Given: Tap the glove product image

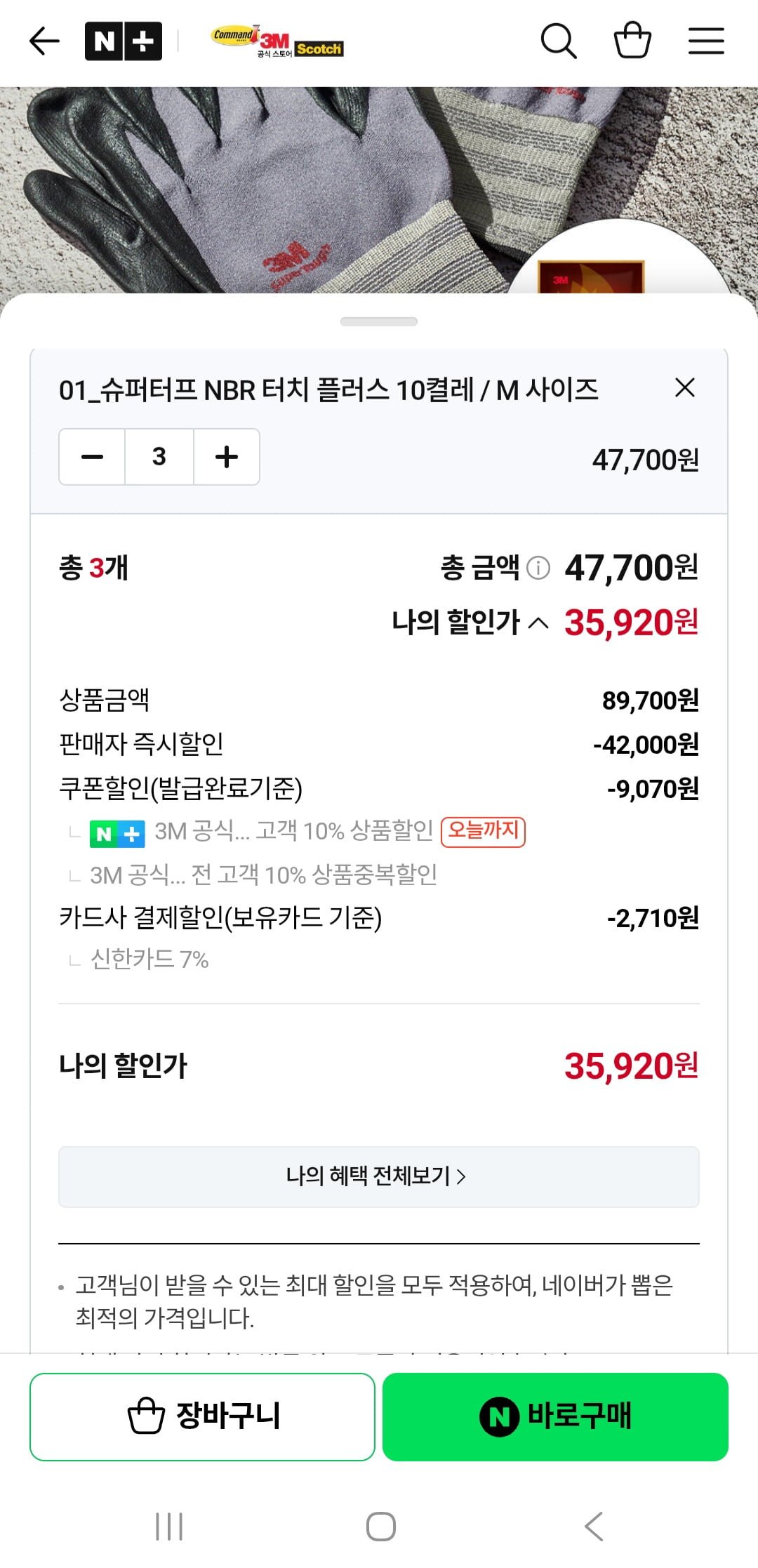Looking at the screenshot, I should coord(281,190).
